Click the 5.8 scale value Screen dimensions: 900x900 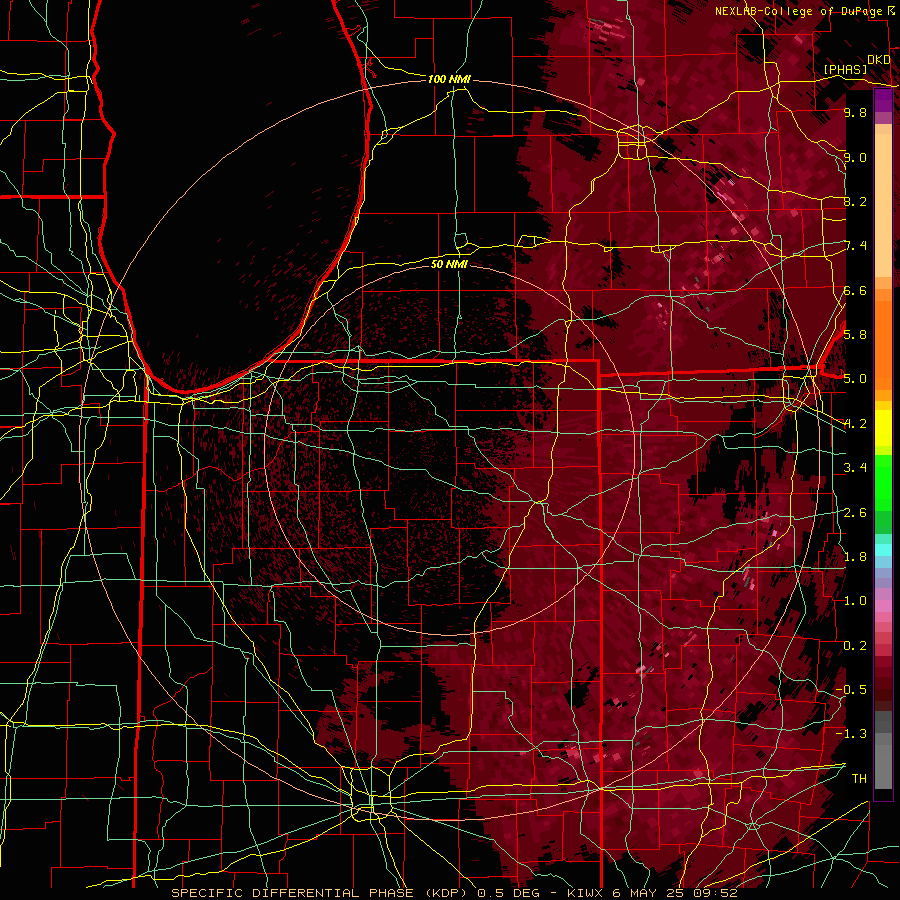coord(855,335)
